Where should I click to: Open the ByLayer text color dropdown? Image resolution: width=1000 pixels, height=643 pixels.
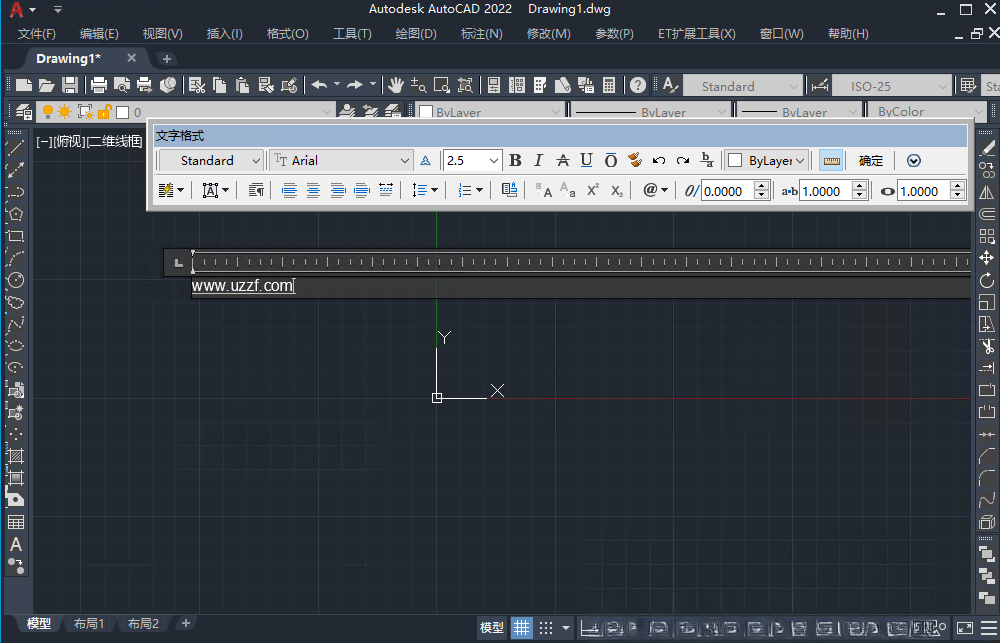tap(767, 160)
